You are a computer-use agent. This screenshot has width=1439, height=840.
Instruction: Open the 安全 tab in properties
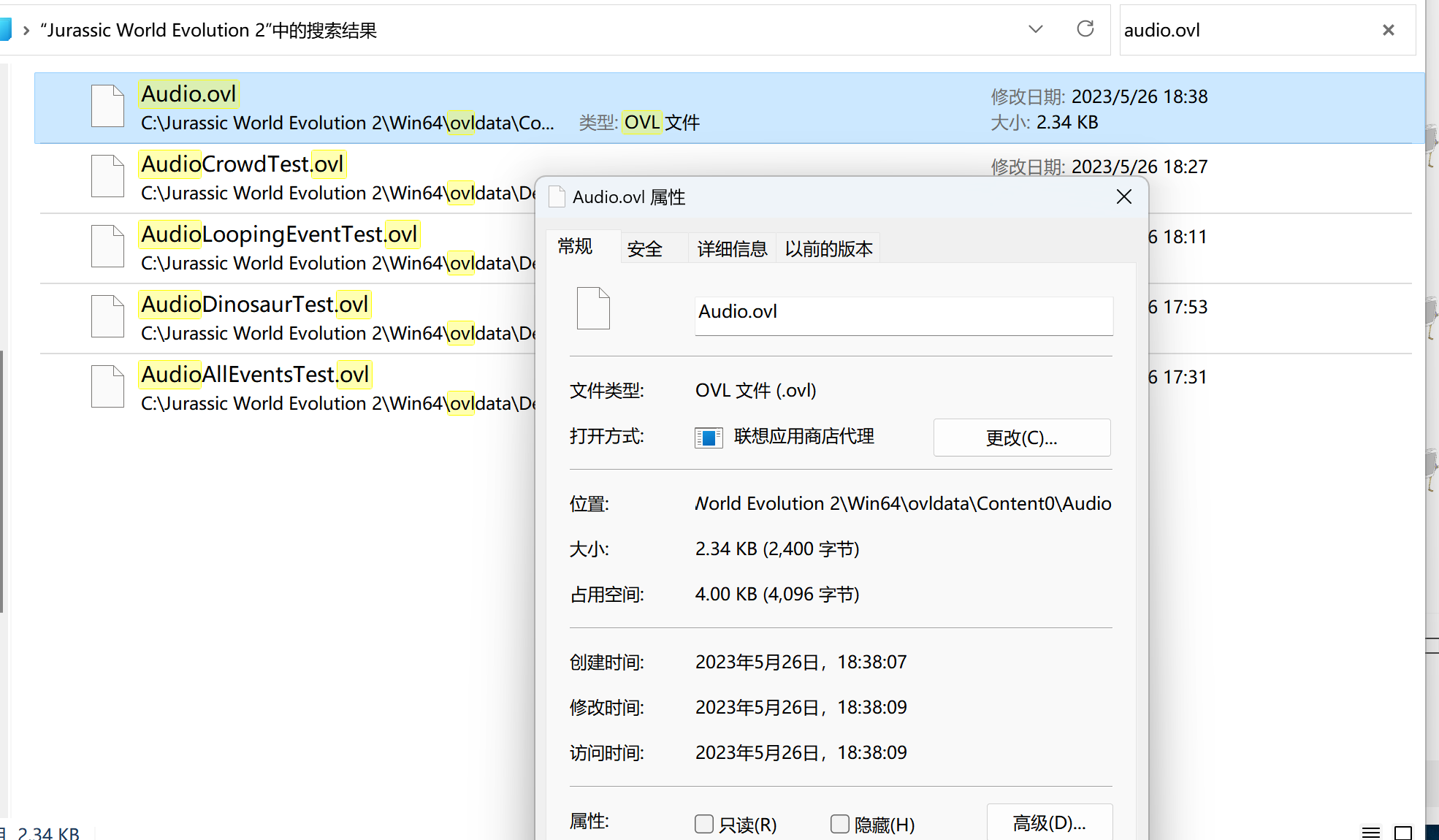(644, 249)
